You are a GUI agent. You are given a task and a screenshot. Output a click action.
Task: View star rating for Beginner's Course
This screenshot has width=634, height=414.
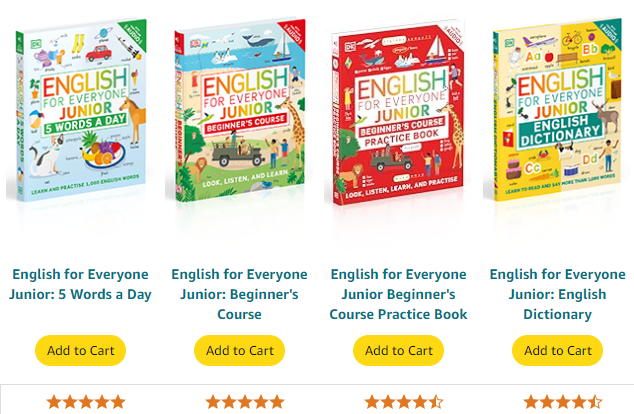pyautogui.click(x=245, y=402)
